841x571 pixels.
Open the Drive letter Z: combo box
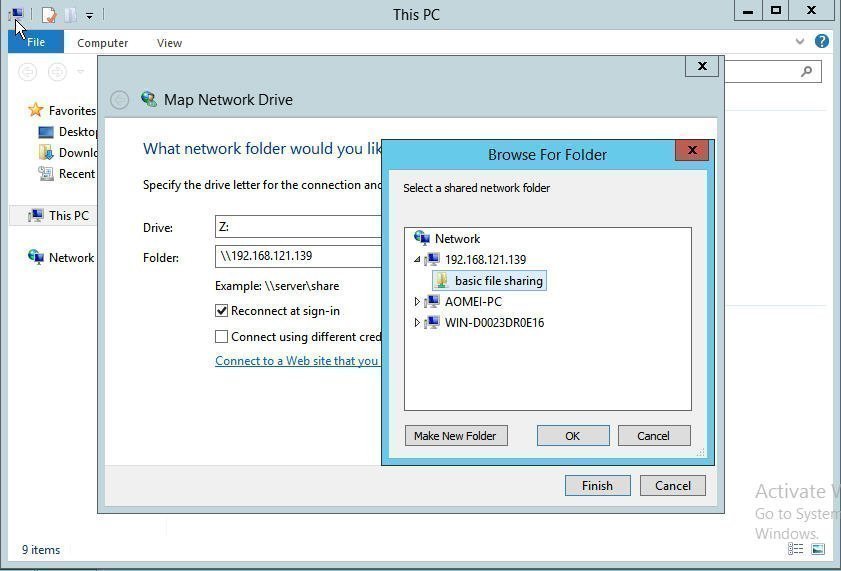[x=298, y=227]
